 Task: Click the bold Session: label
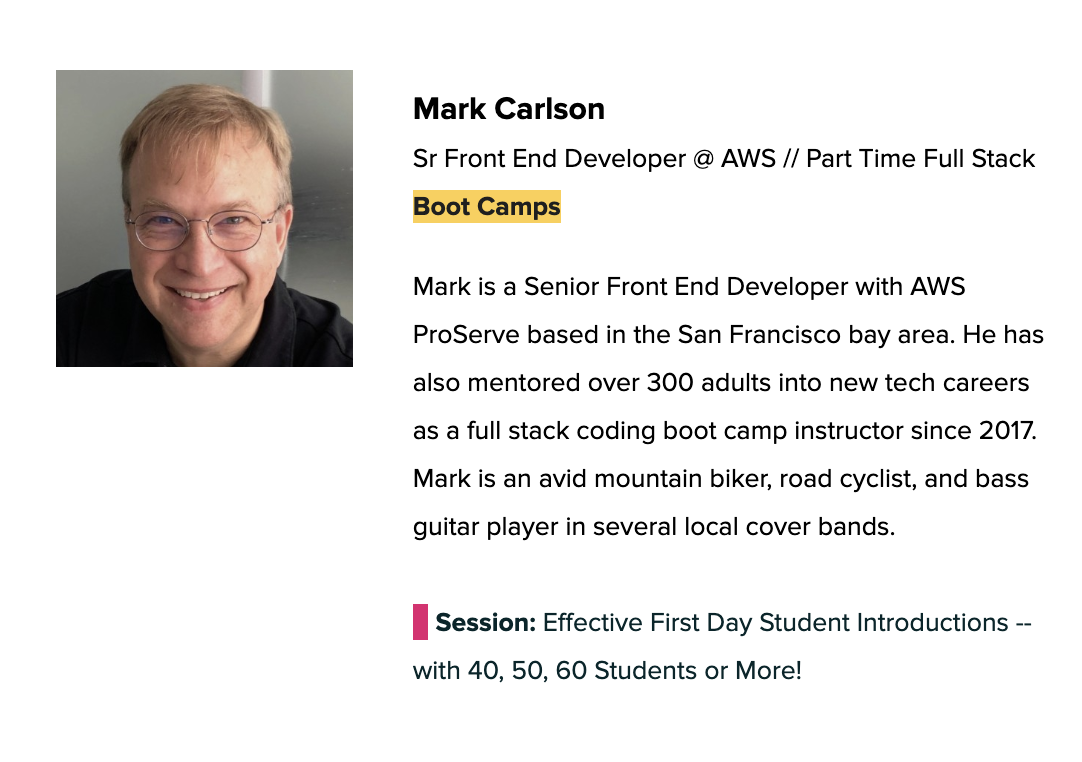coord(486,623)
